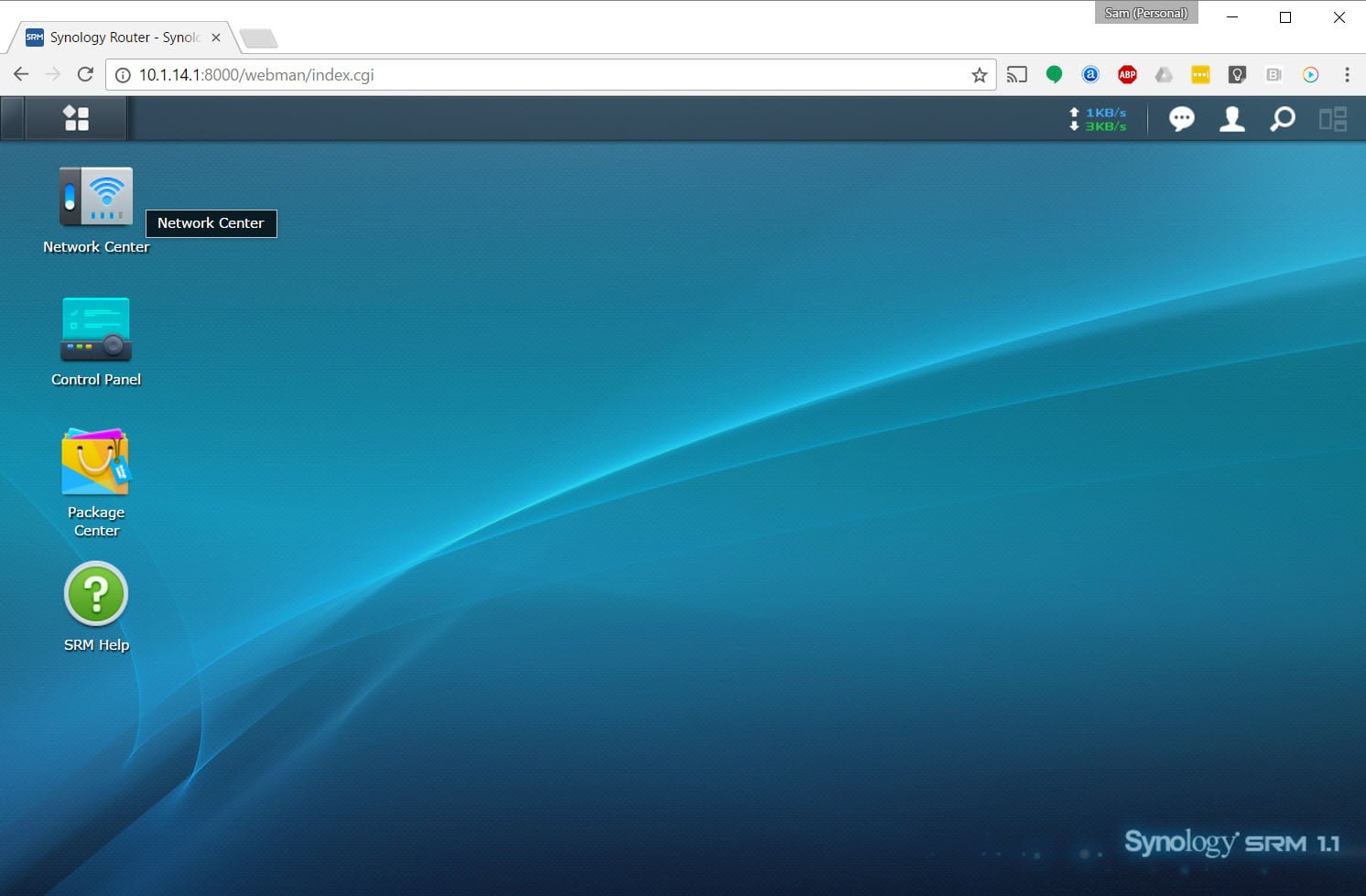Viewport: 1366px width, 896px height.
Task: Click the blue circular 'a' extension icon
Action: click(x=1090, y=75)
